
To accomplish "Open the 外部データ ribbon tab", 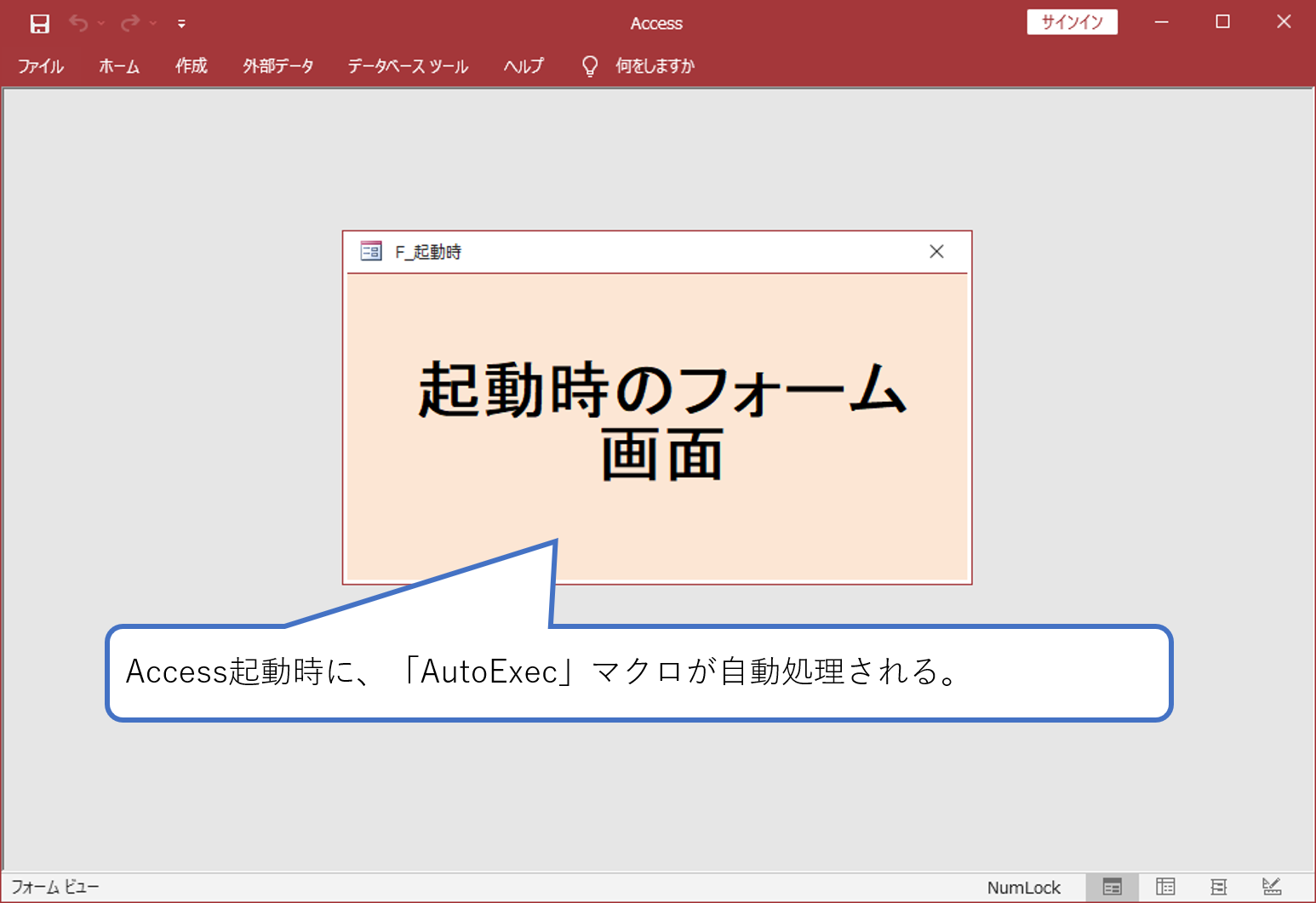I will [x=278, y=66].
